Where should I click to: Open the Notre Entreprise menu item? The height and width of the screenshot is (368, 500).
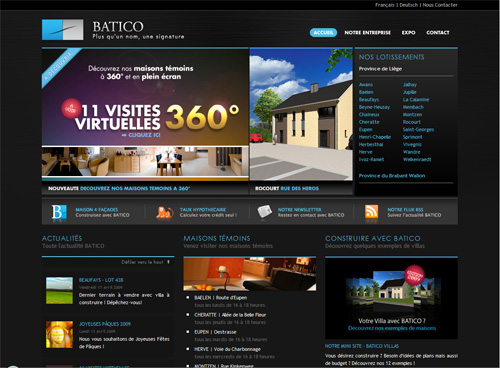click(x=367, y=32)
